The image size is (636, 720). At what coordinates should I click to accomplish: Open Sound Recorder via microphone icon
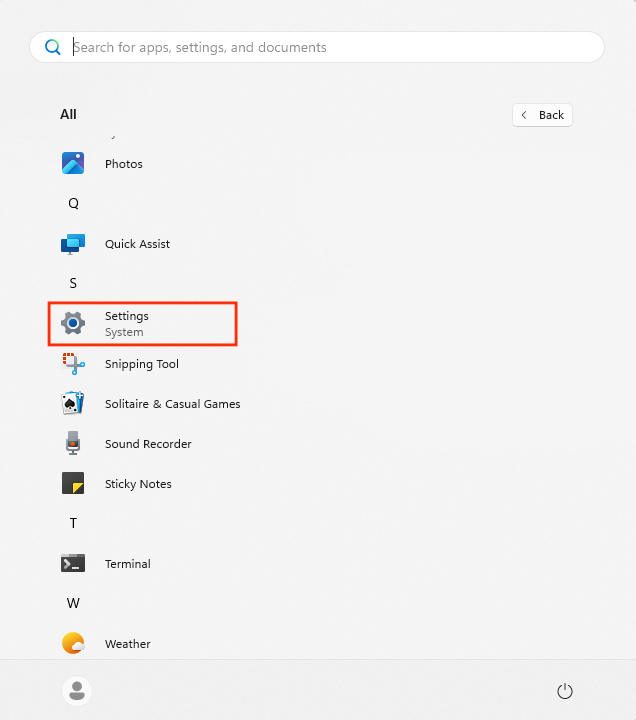click(x=73, y=443)
